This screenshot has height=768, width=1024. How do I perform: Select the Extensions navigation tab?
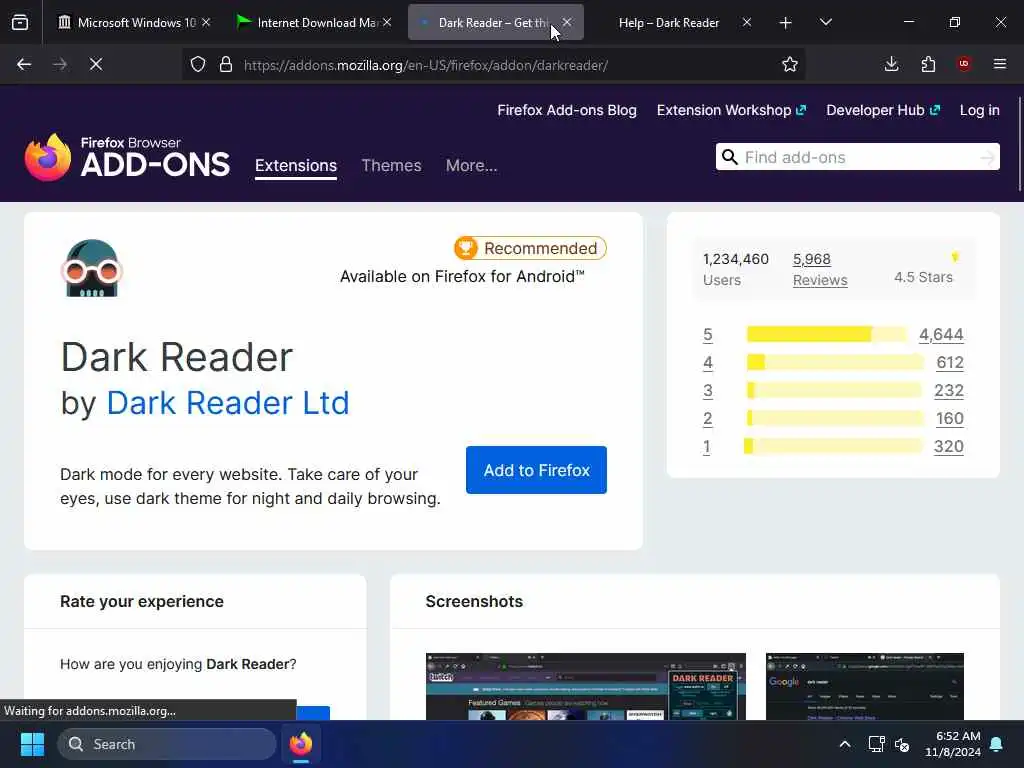[x=296, y=166]
